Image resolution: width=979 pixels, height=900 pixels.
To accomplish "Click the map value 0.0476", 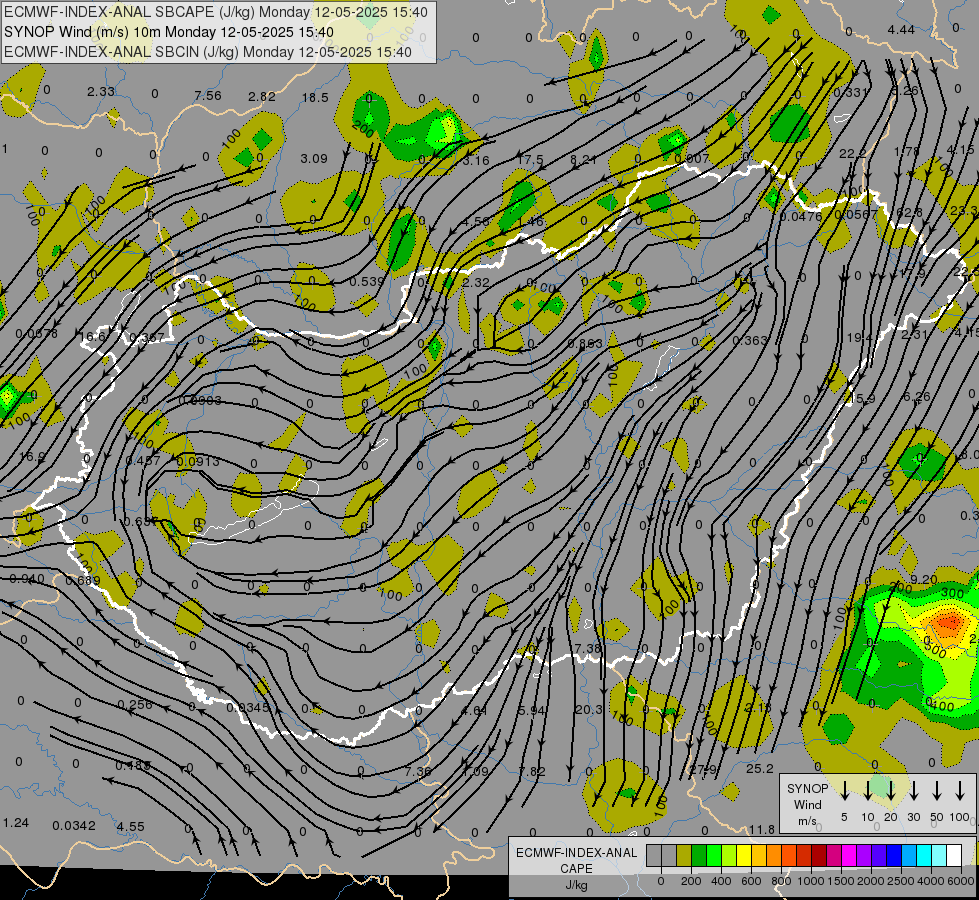I will (801, 216).
